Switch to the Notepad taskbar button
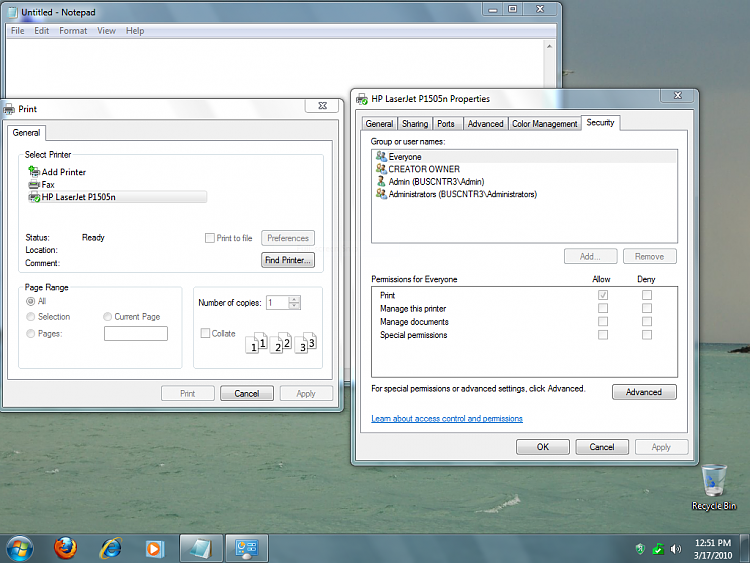 point(201,548)
